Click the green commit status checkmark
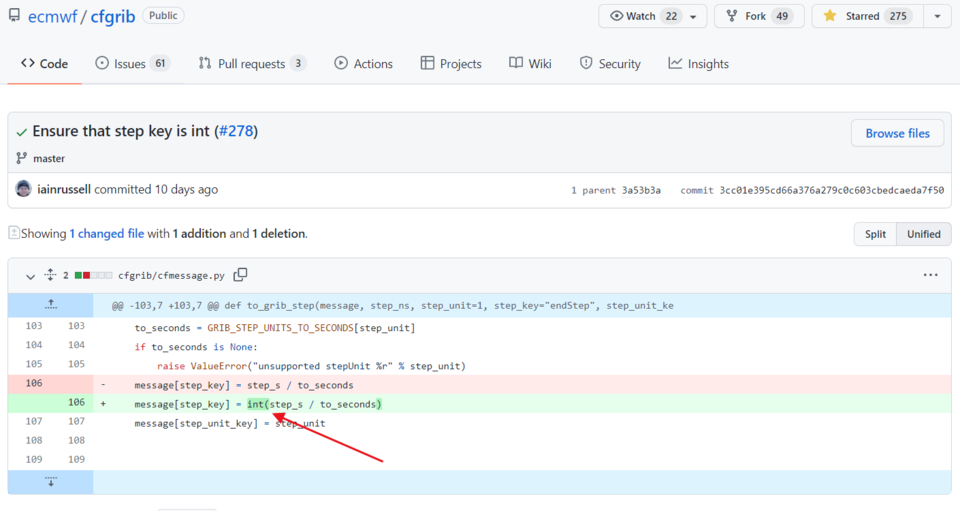The width and height of the screenshot is (960, 511). (x=21, y=132)
